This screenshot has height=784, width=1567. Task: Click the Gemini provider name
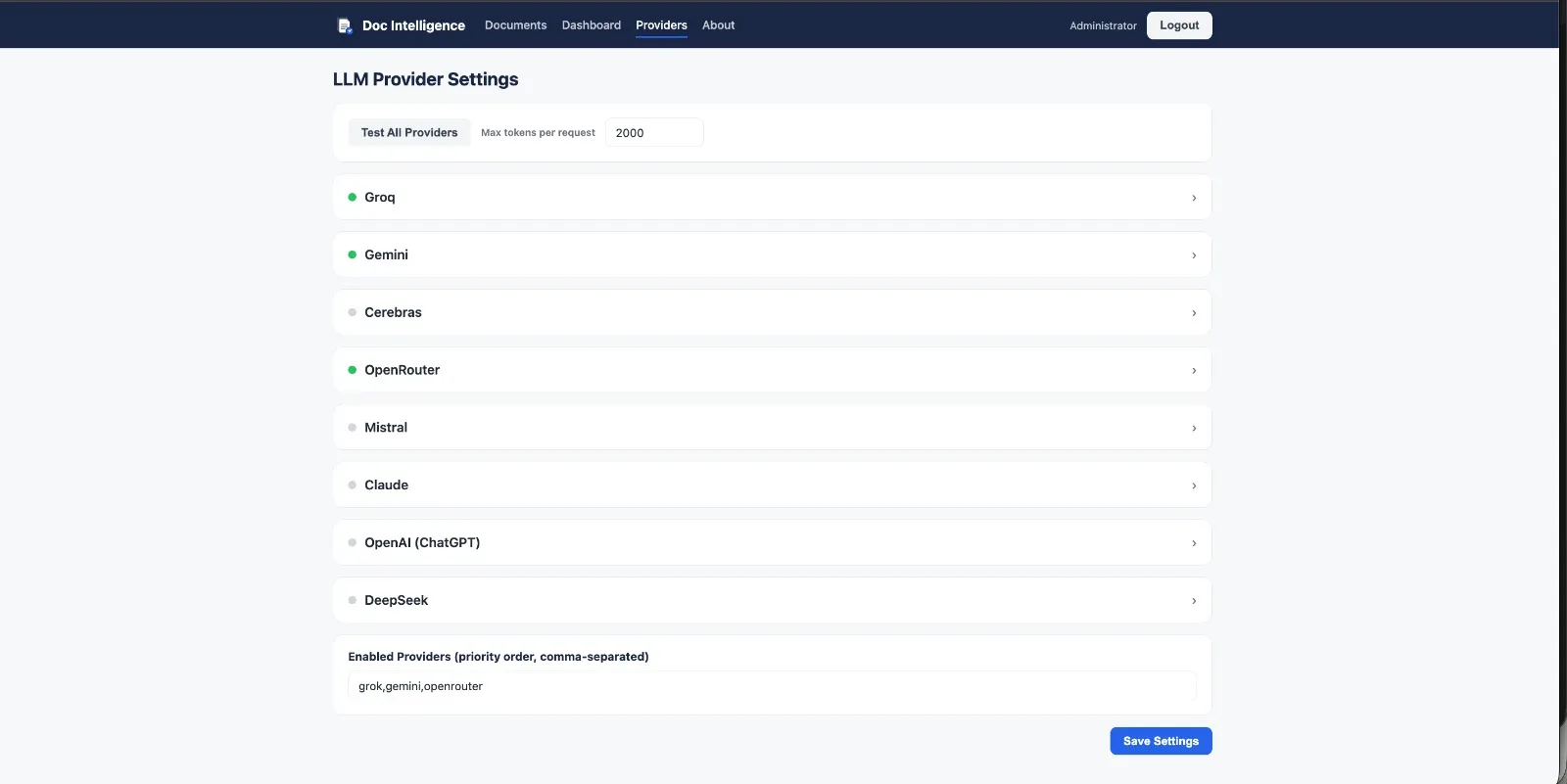pos(386,254)
